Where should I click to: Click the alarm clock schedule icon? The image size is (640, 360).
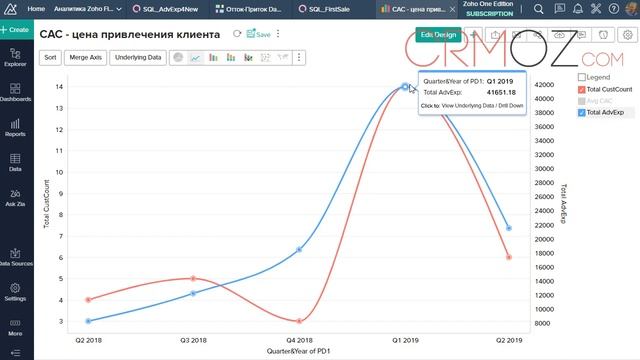(x=603, y=35)
